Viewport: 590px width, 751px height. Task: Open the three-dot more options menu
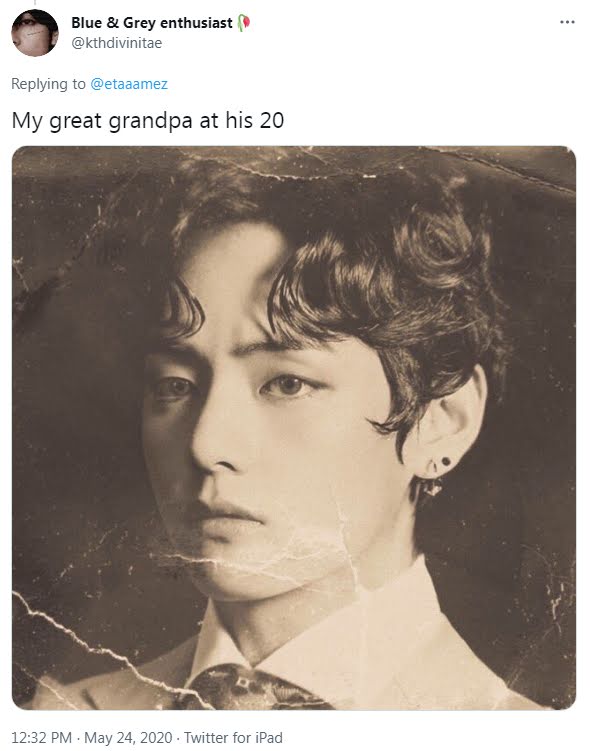(x=567, y=22)
